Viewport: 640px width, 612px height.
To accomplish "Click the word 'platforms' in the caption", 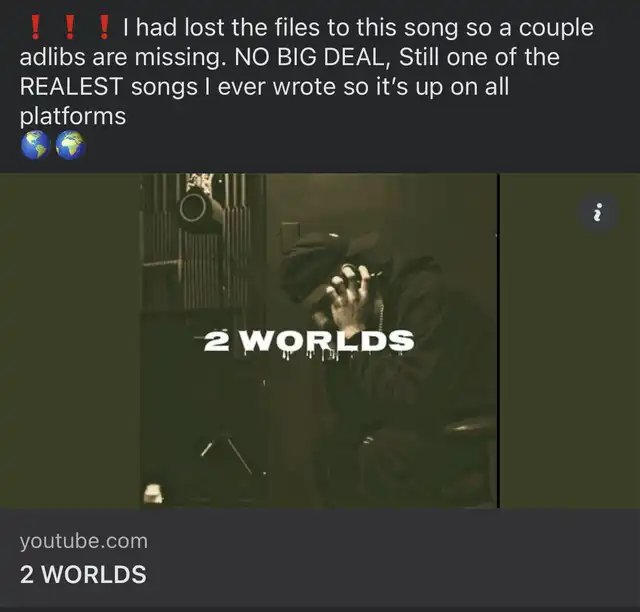I will (x=73, y=117).
